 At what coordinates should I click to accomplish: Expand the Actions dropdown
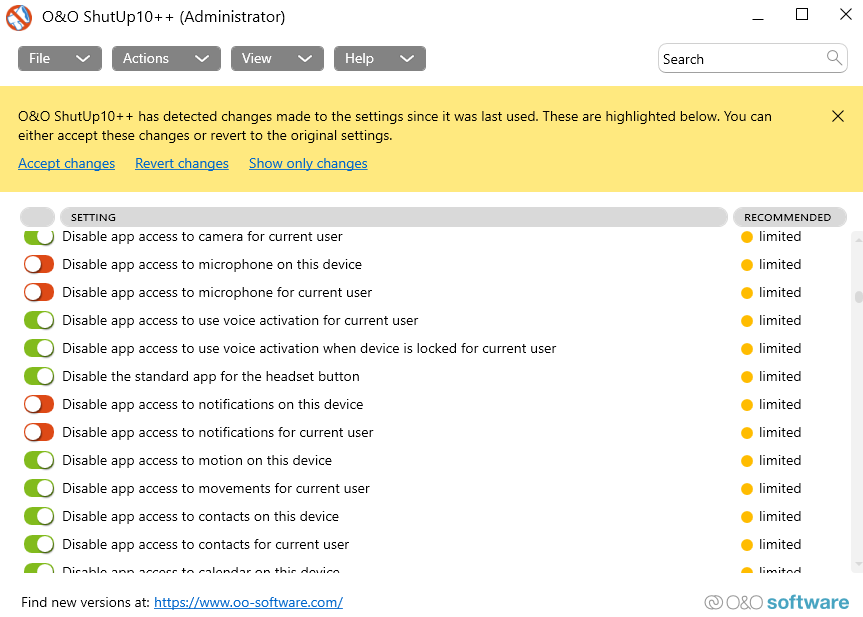point(166,58)
